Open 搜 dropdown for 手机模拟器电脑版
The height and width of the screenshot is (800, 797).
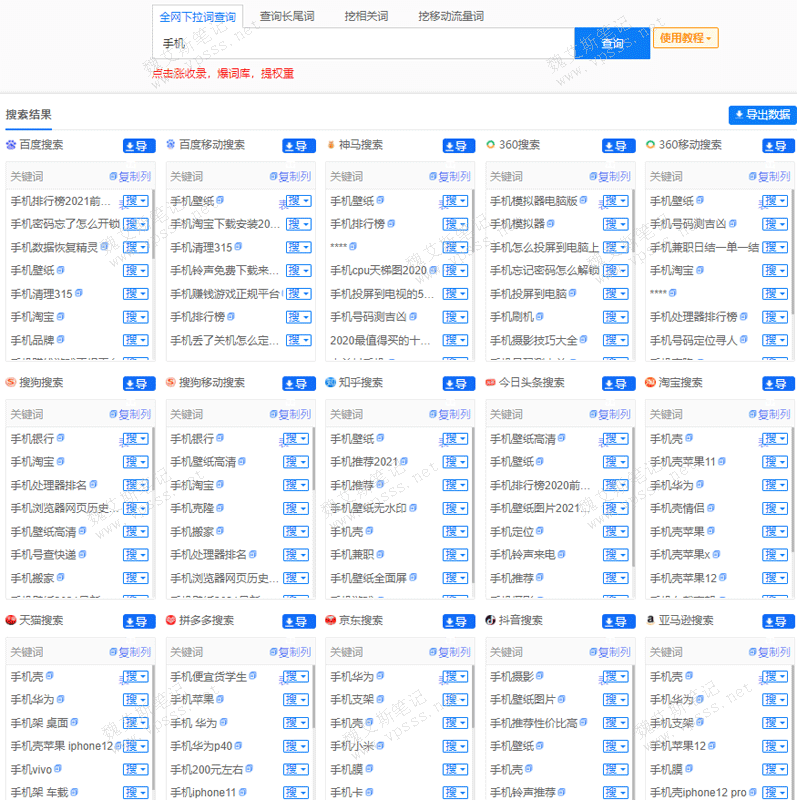(616, 201)
